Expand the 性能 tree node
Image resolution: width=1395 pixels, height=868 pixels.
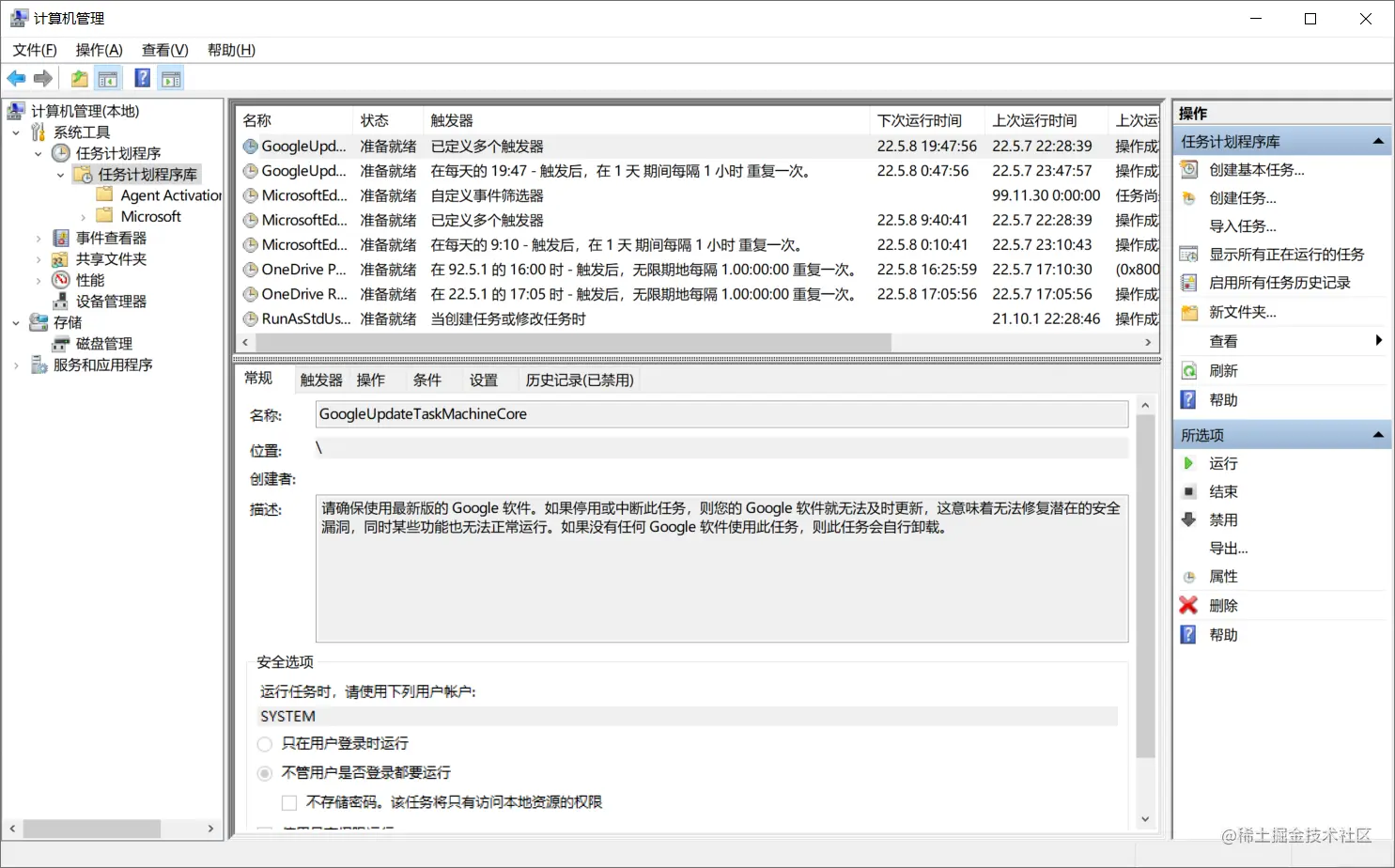tap(39, 280)
